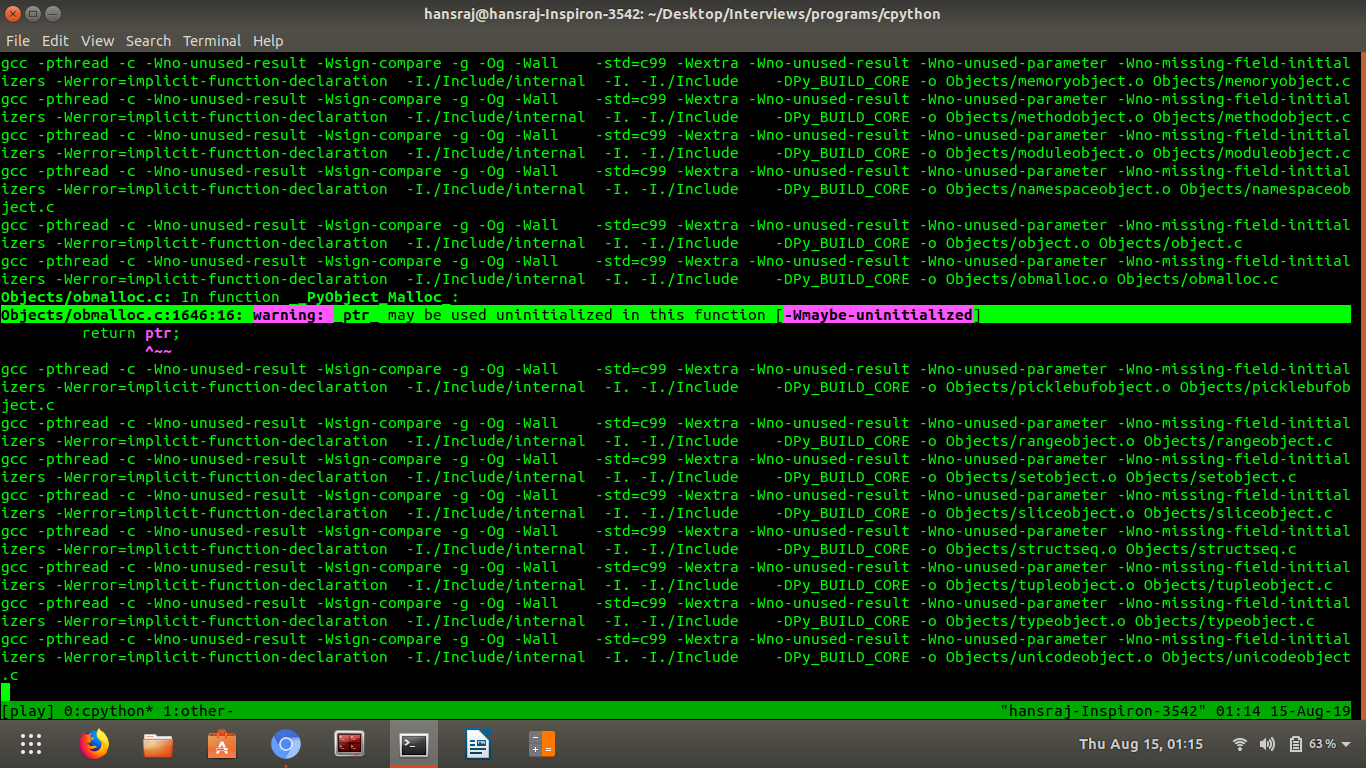Click the green terminal cursor block
This screenshot has width=1366, height=768.
(x=5, y=692)
